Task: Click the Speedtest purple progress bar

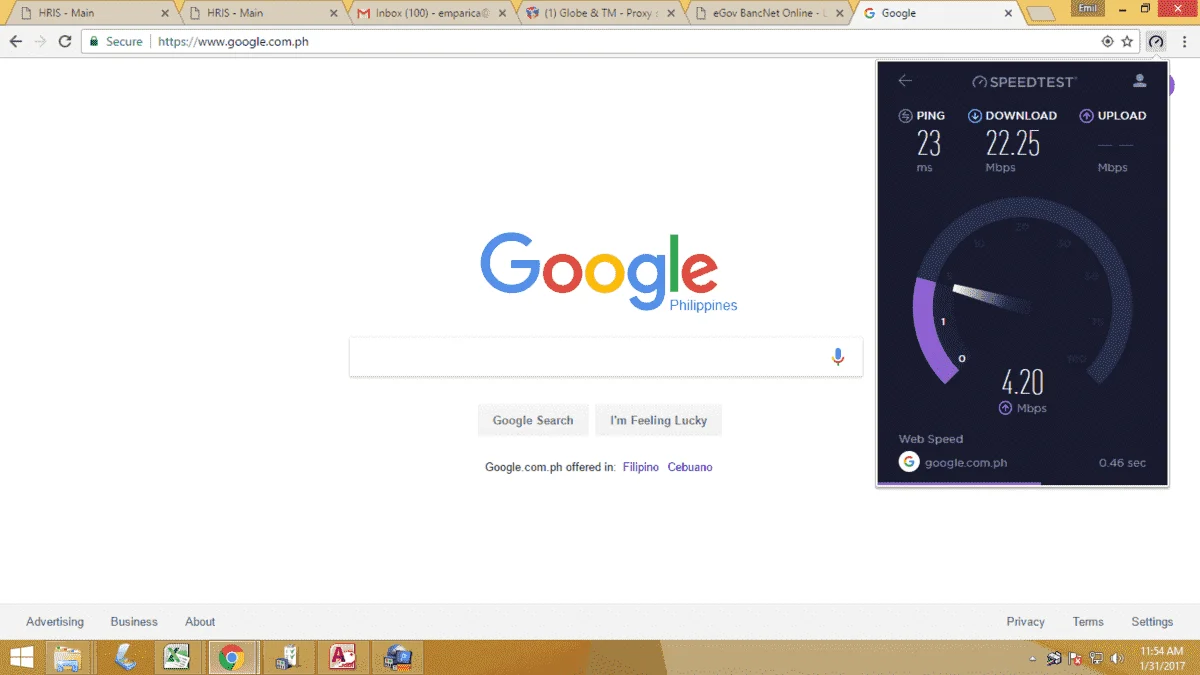Action: (959, 484)
